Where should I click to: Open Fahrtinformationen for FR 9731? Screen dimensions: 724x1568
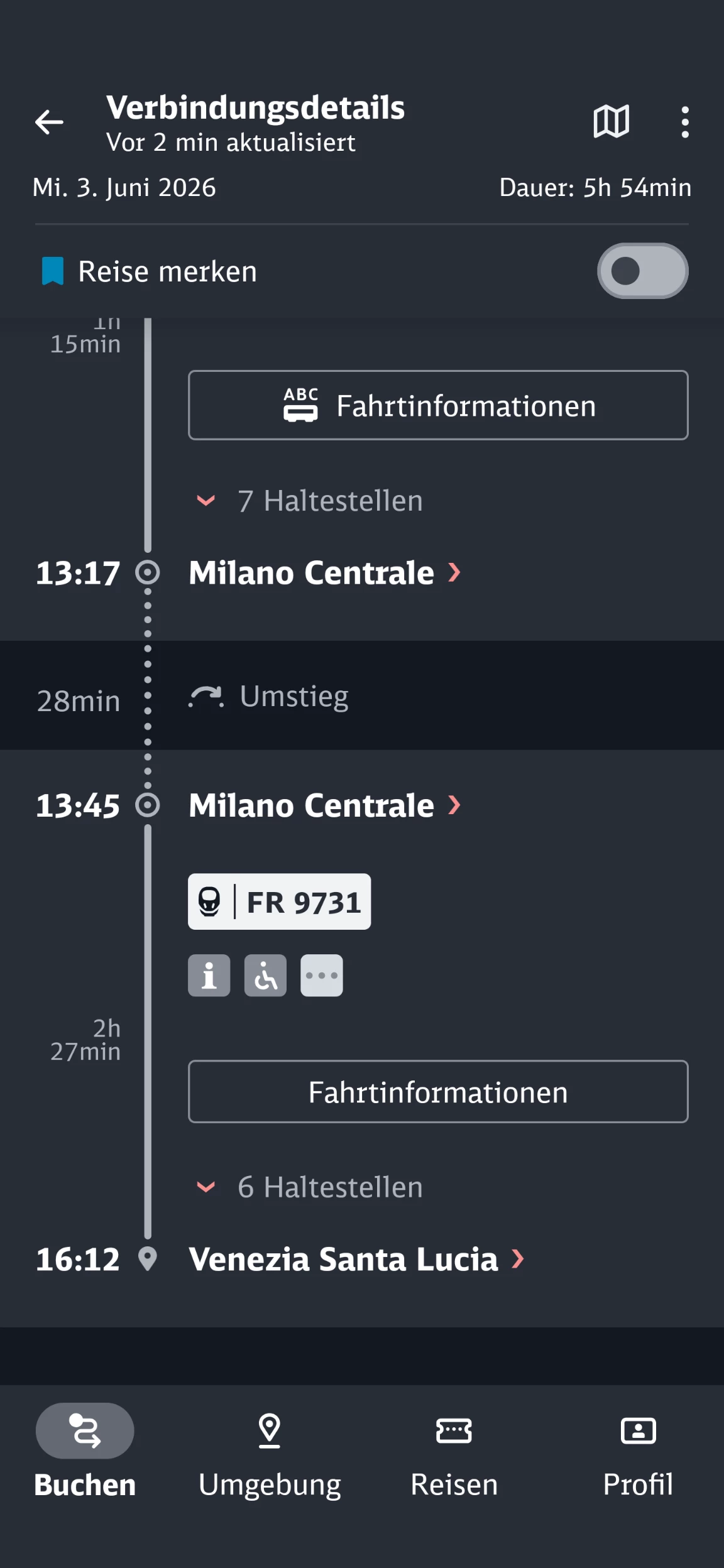438,1092
